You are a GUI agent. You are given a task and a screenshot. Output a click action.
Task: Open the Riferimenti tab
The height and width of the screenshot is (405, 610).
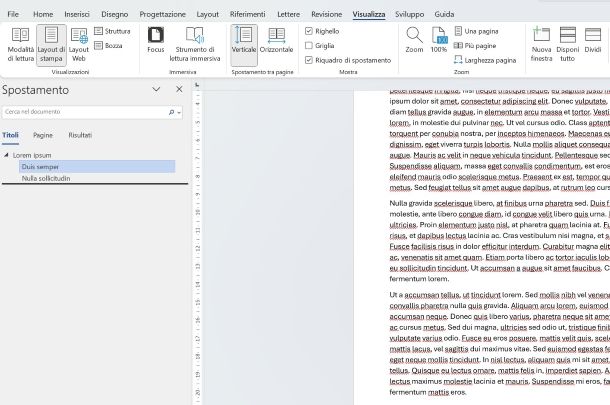pos(247,14)
